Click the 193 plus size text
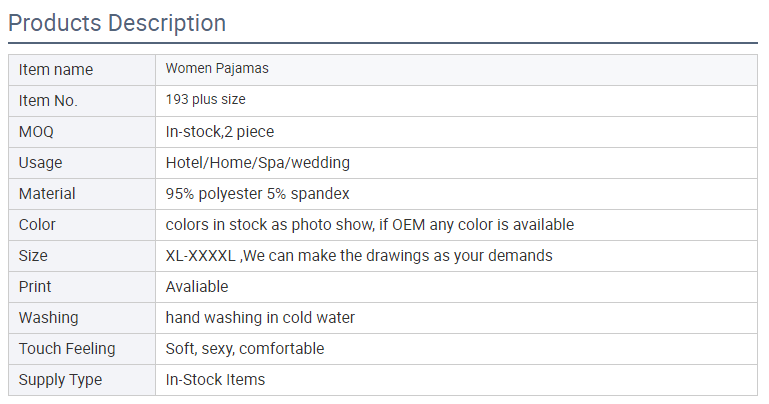Image resolution: width=769 pixels, height=404 pixels. pos(205,99)
